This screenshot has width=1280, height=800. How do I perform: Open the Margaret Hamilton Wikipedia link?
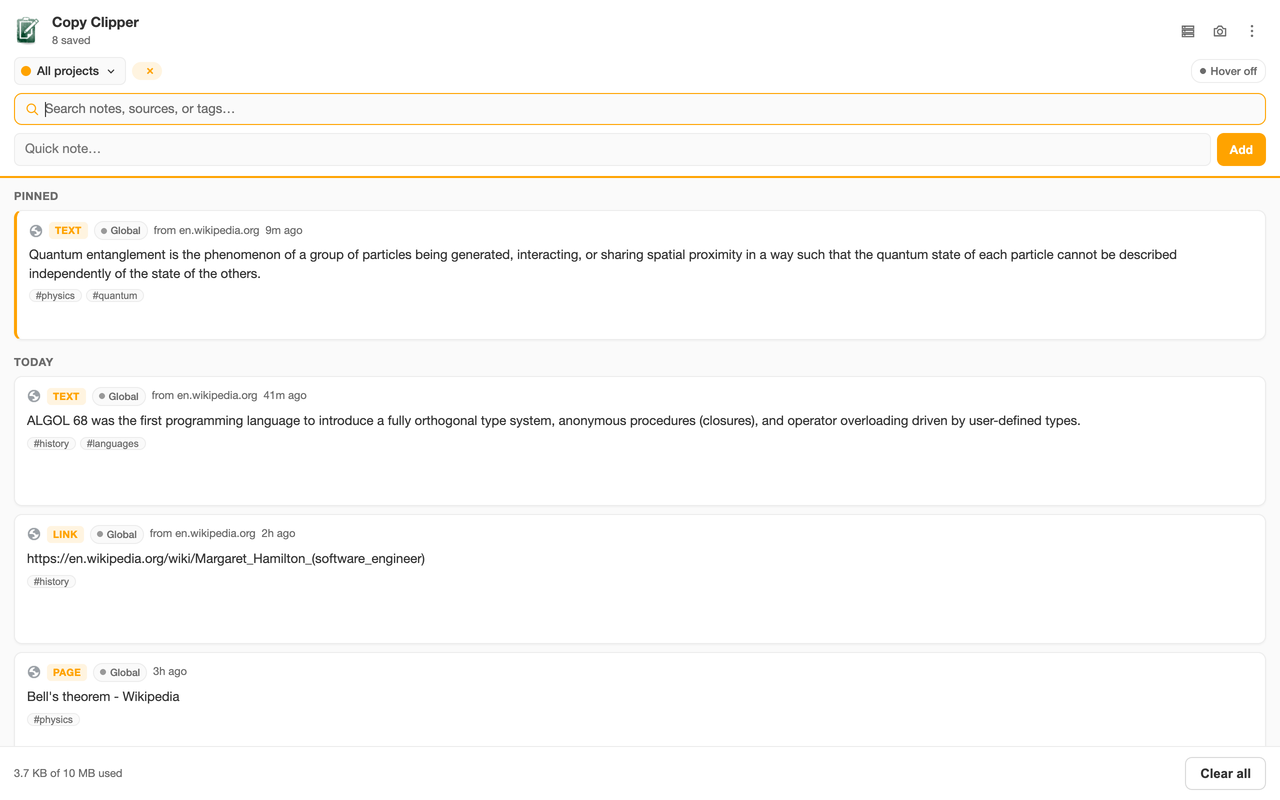coord(226,559)
